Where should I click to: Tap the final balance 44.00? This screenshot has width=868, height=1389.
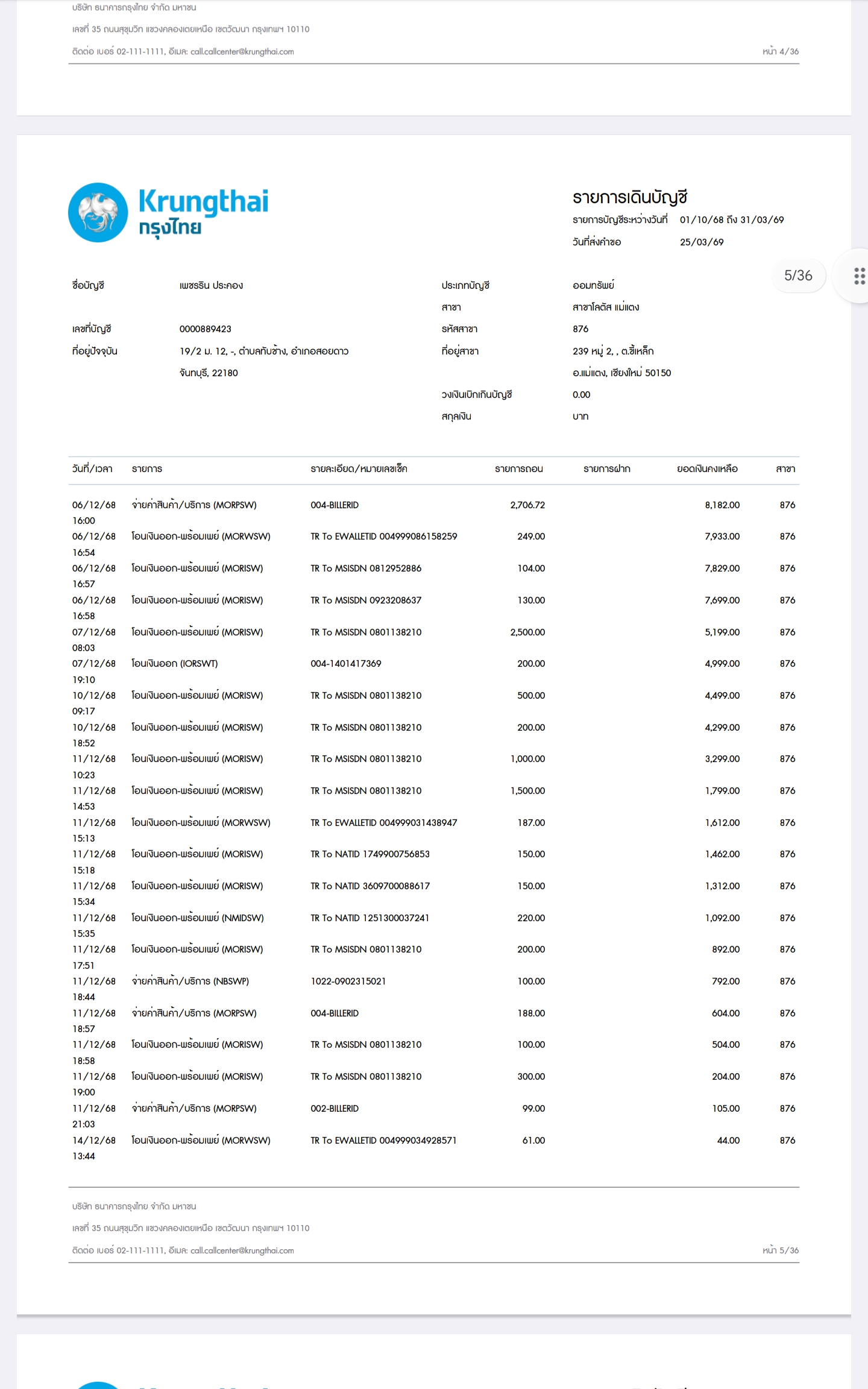728,1141
